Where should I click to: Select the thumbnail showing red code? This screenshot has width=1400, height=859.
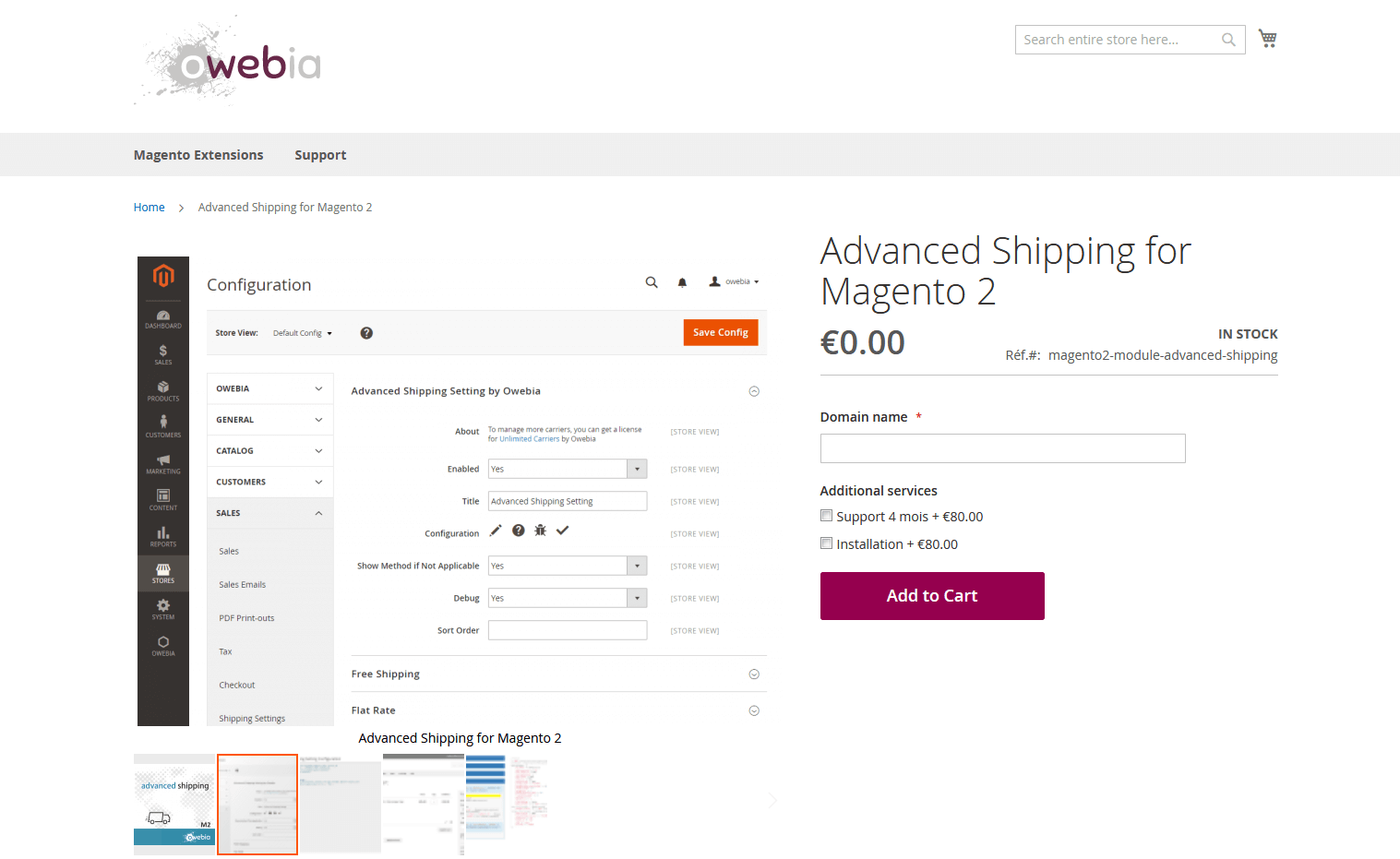[529, 792]
